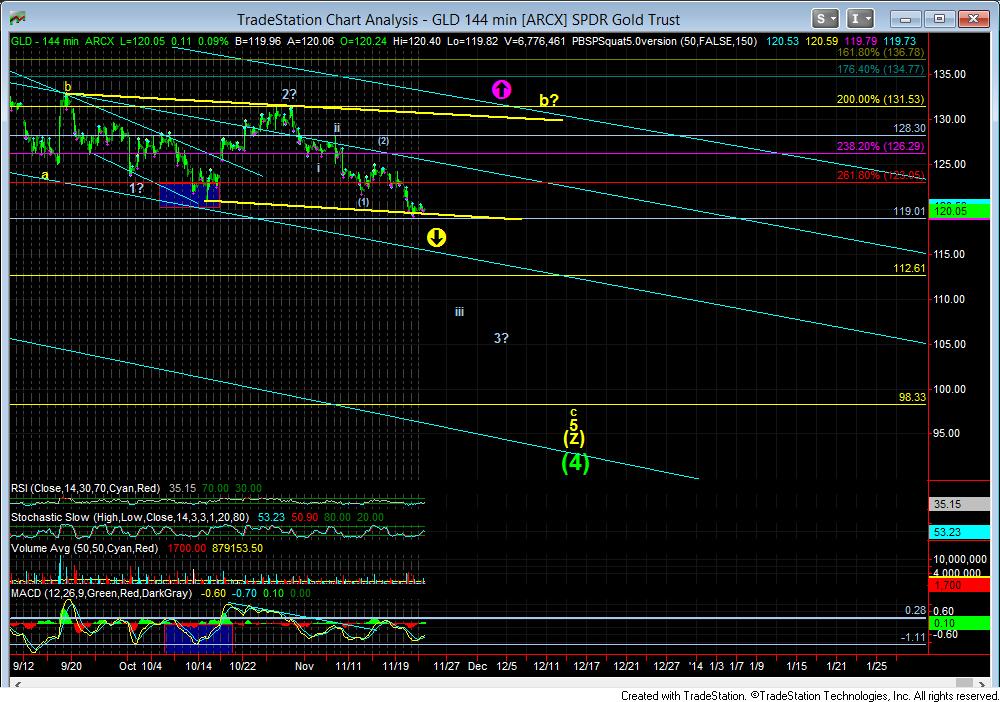Click the '(1)' sub-wave label
1000x702 pixels.
363,202
